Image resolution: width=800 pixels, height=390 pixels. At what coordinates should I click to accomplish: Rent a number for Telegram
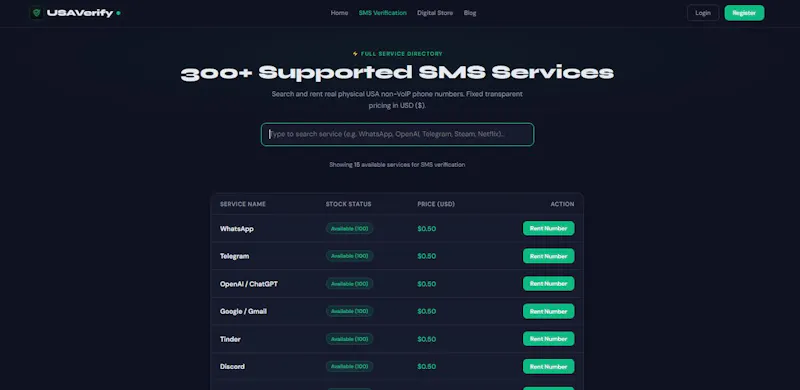click(548, 256)
